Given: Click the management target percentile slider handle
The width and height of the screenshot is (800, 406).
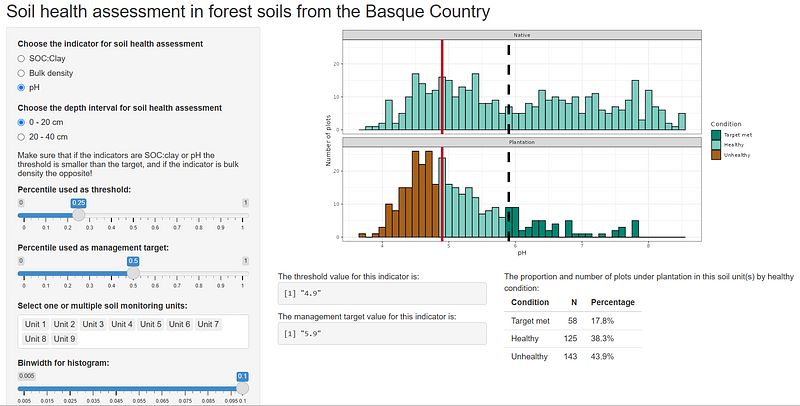Looking at the screenshot, I should (133, 273).
